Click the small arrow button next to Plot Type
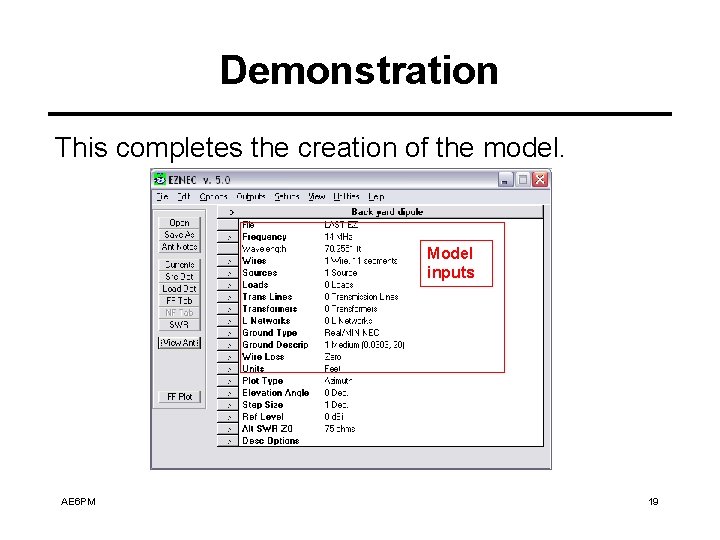 pos(228,381)
